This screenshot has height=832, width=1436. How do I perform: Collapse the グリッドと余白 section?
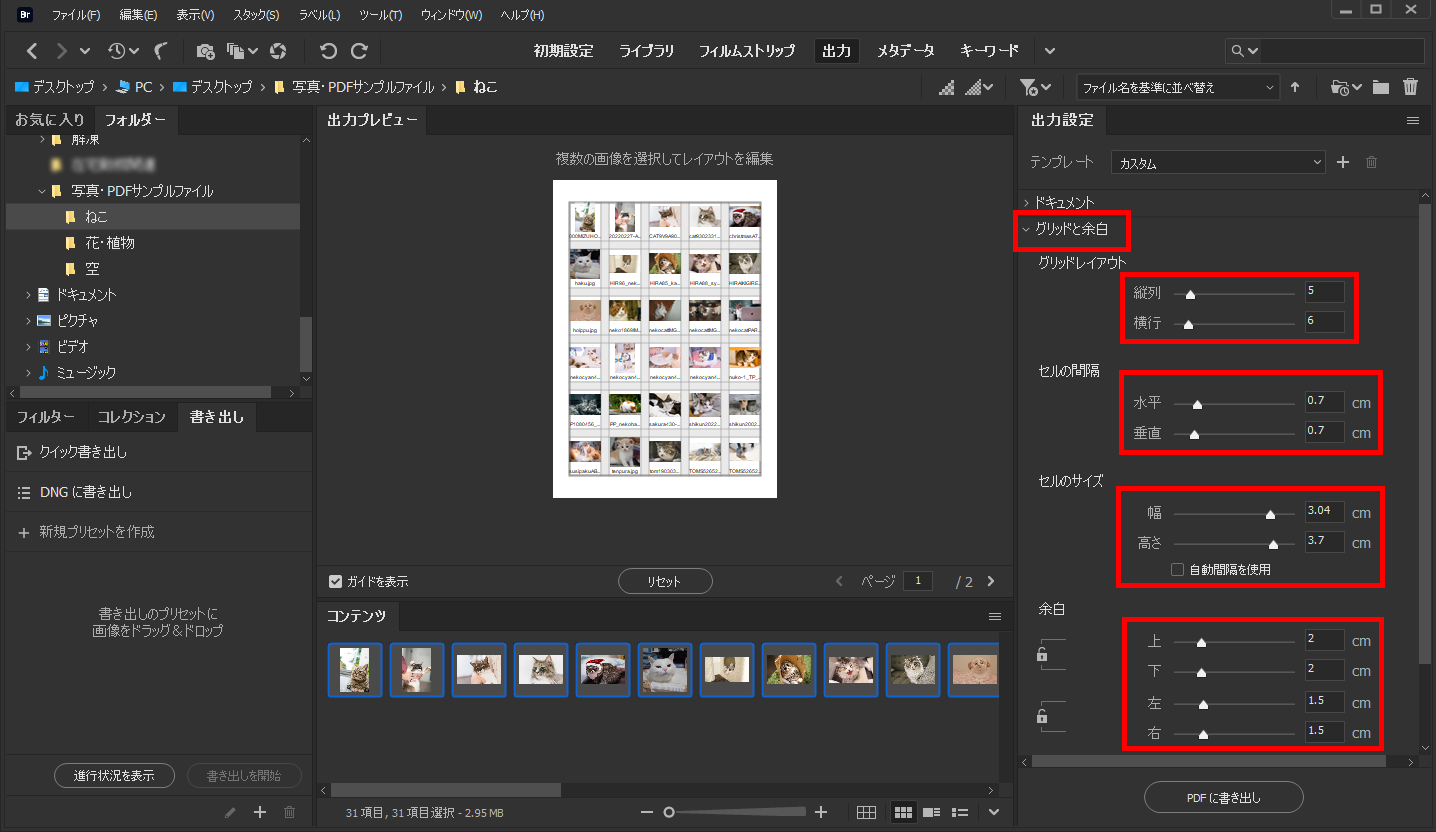[x=1072, y=229]
